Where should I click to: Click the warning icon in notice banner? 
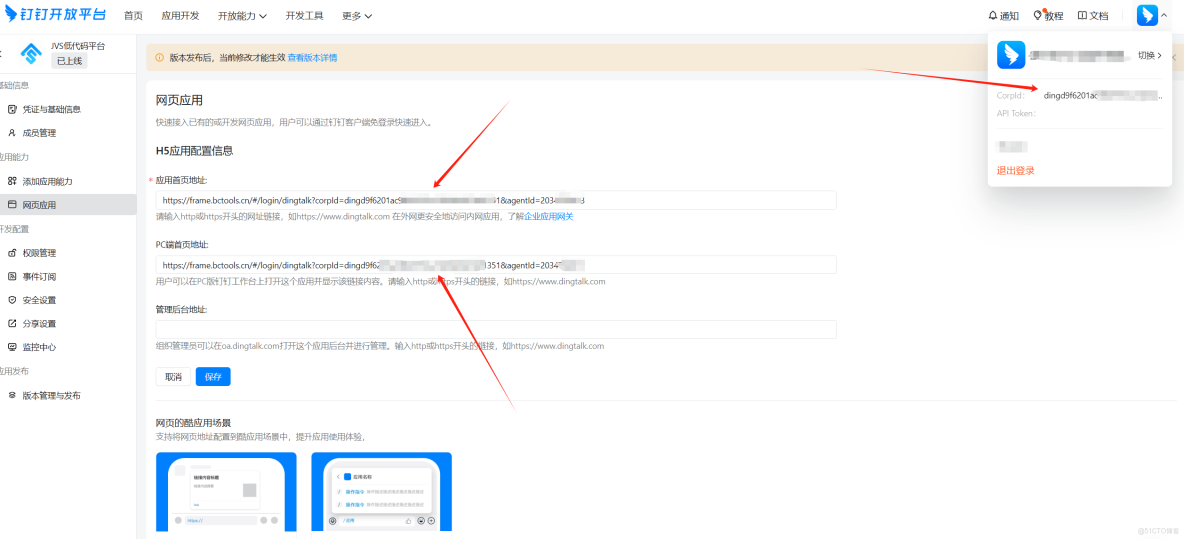point(159,57)
